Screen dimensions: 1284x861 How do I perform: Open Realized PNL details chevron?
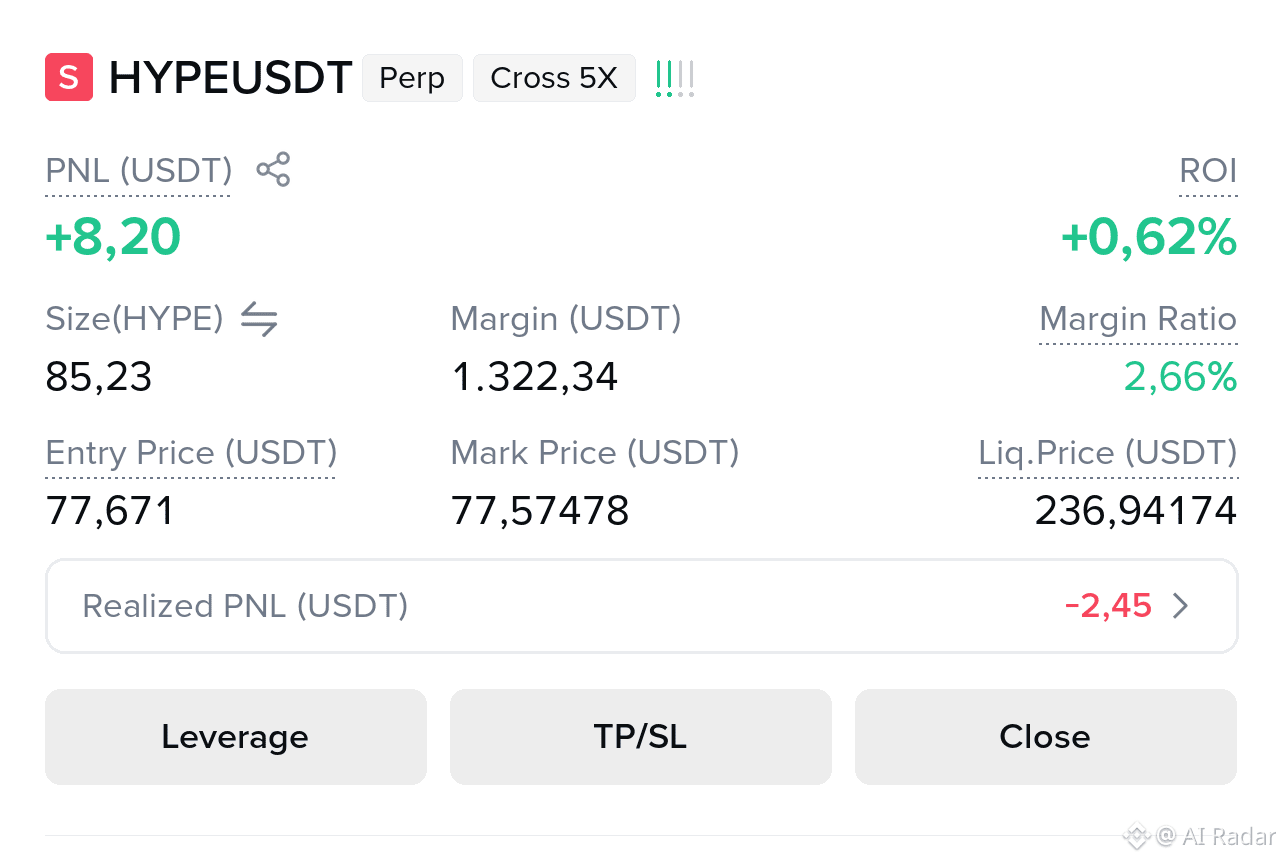tap(1180, 606)
